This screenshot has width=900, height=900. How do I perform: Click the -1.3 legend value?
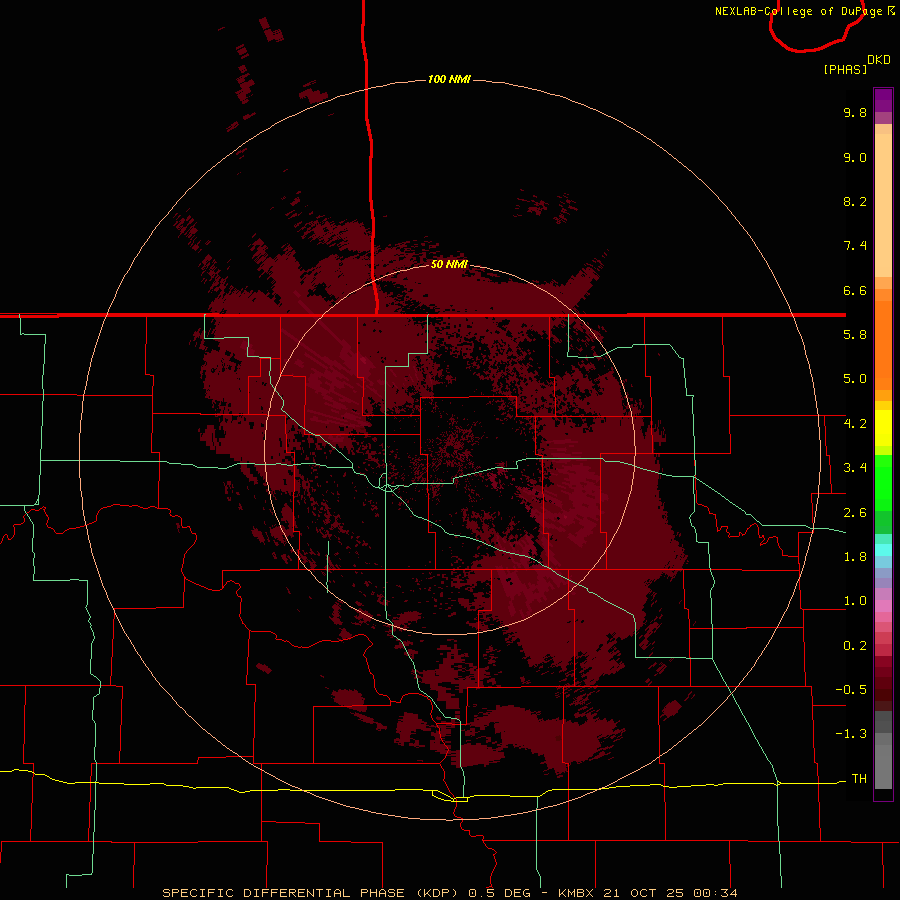click(851, 734)
